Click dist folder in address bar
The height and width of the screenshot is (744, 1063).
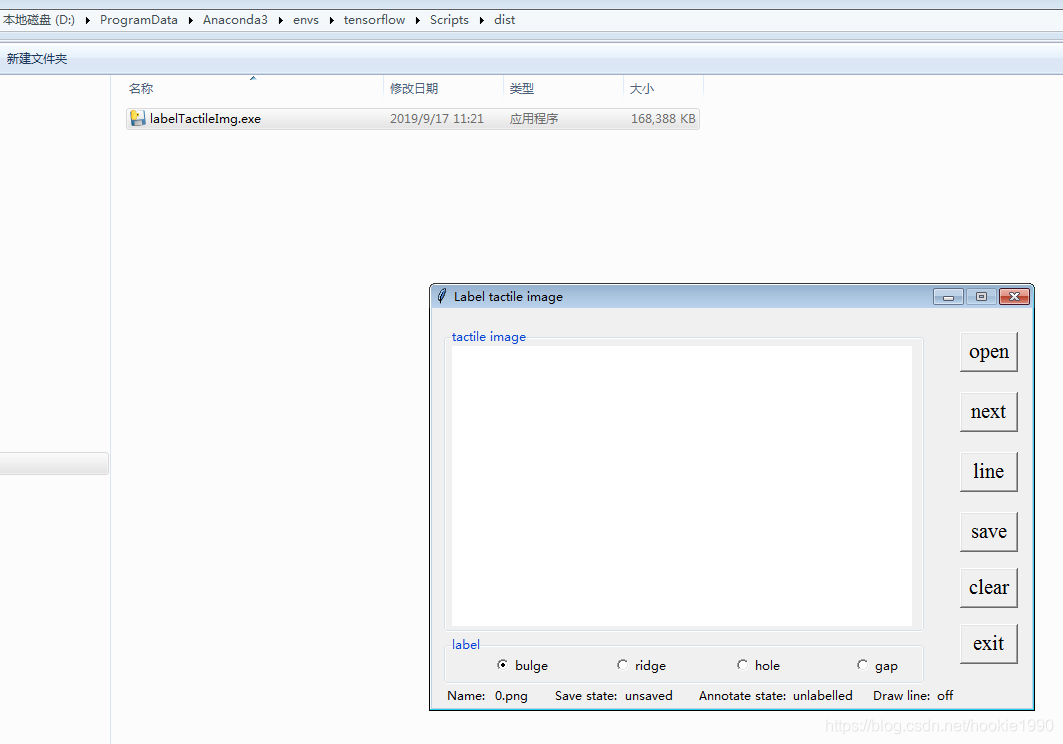pos(504,20)
